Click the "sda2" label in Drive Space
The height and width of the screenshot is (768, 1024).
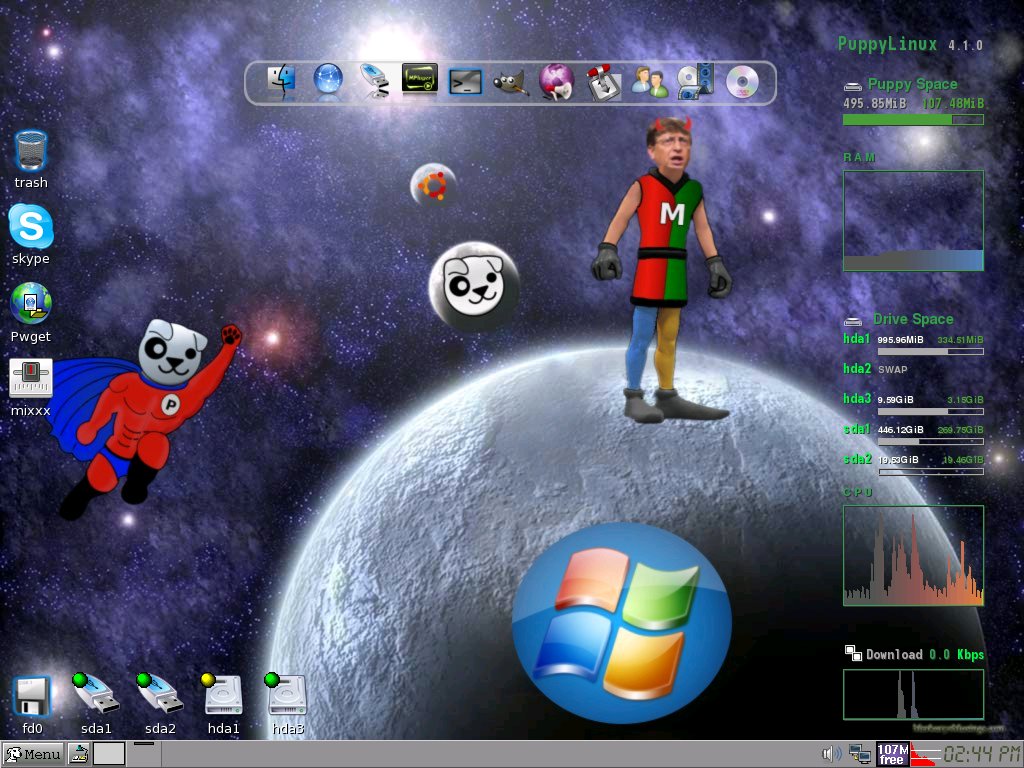click(857, 458)
